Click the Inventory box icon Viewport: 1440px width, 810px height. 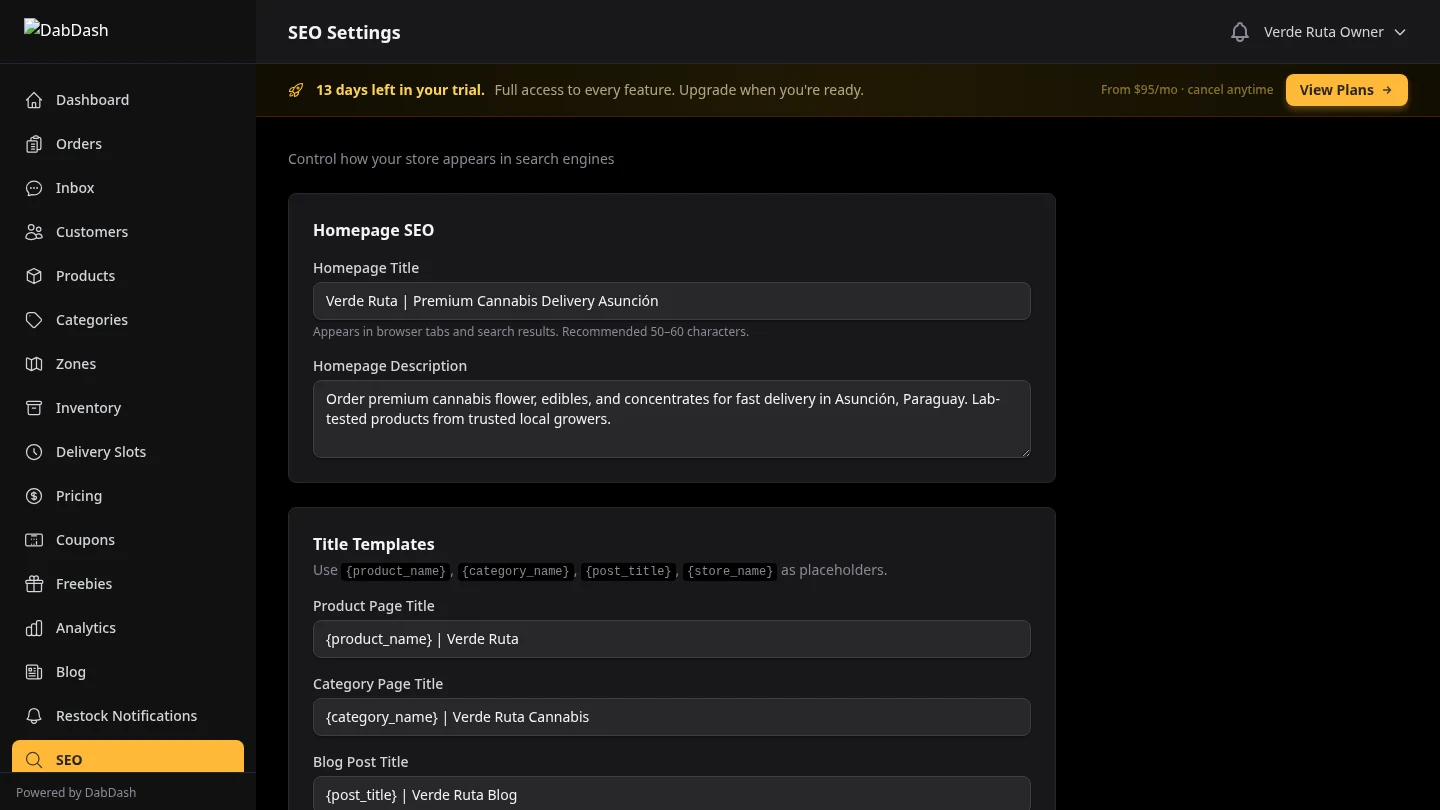point(33,408)
